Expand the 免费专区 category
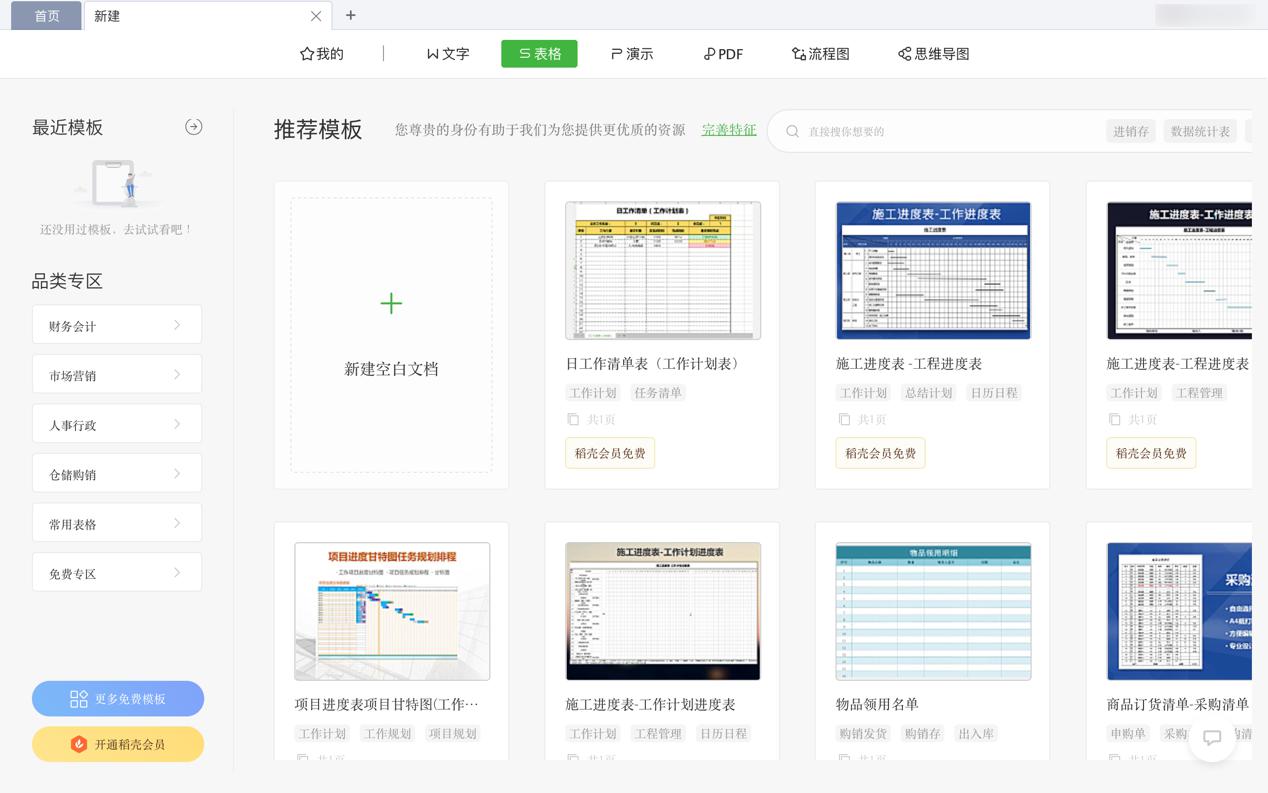The height and width of the screenshot is (793, 1268). 117,573
